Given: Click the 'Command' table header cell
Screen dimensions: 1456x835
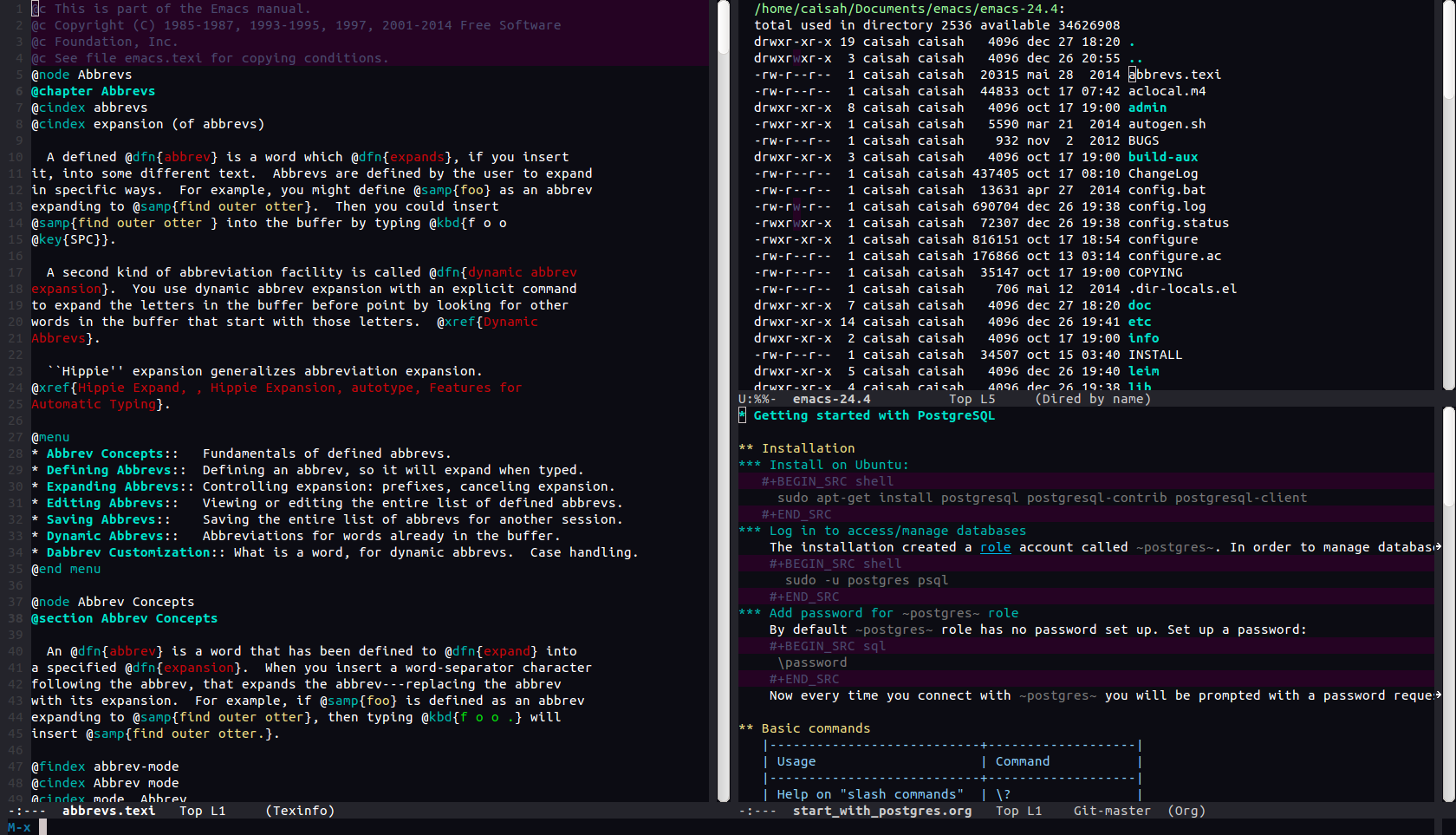Looking at the screenshot, I should tap(1023, 761).
